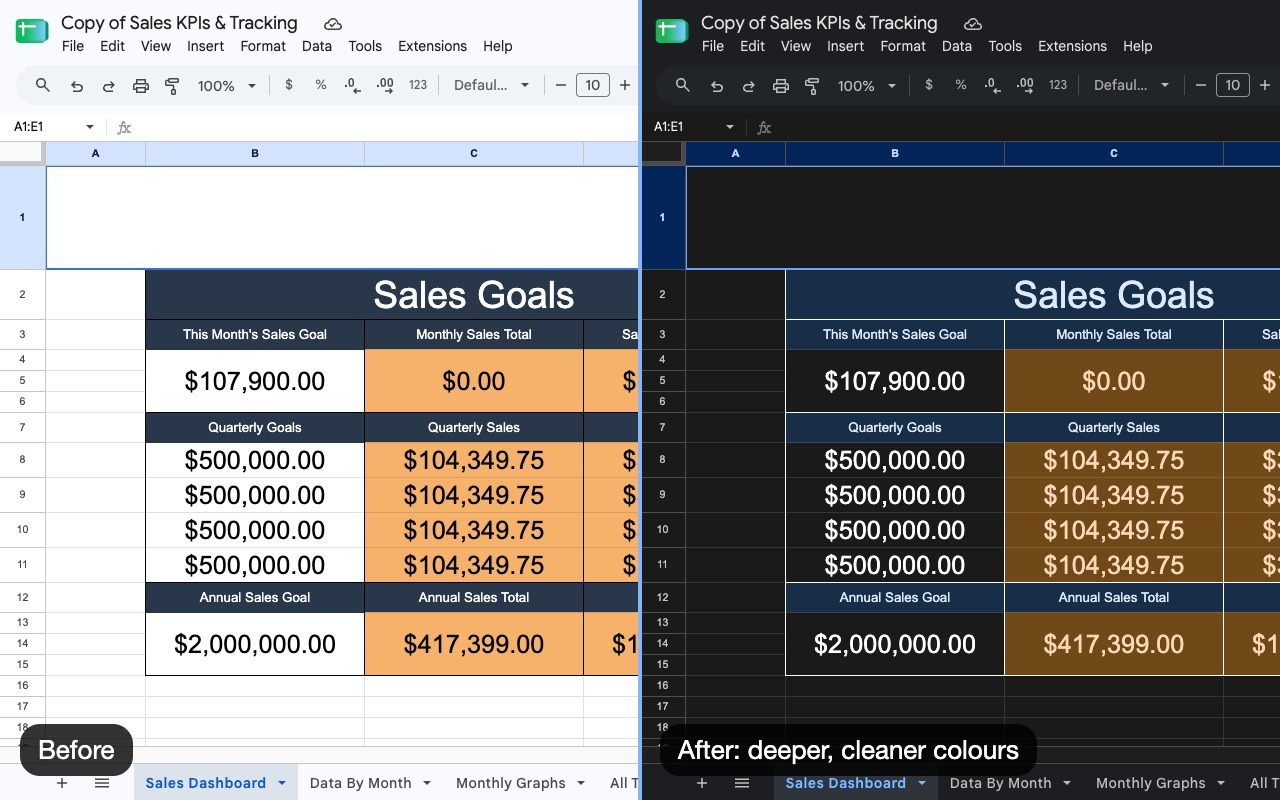The image size is (1280, 800).
Task: Print the spreadsheet from the light window toolbar
Action: click(x=141, y=86)
